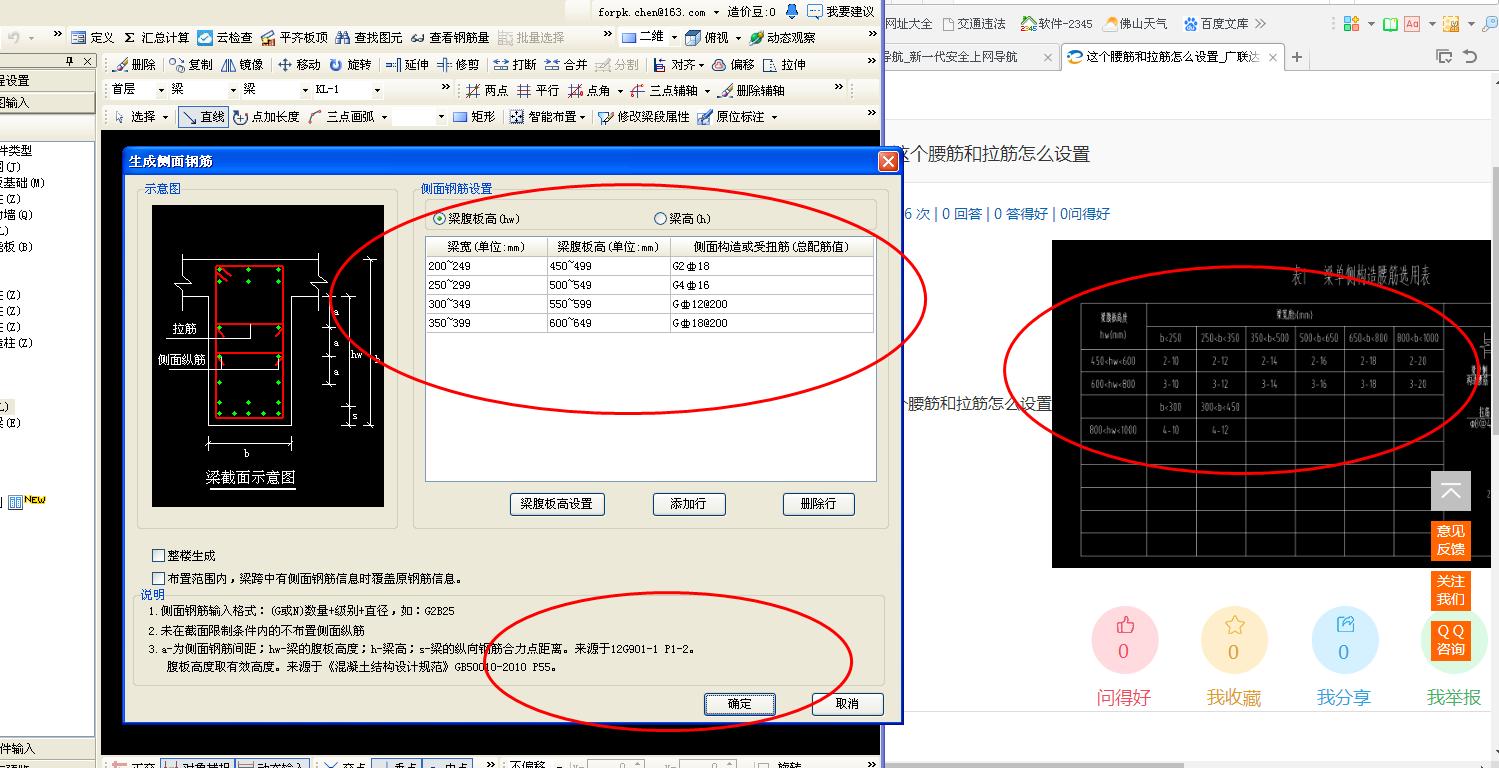Open a new browser tab
Image resolution: width=1499 pixels, height=768 pixels.
1297,57
